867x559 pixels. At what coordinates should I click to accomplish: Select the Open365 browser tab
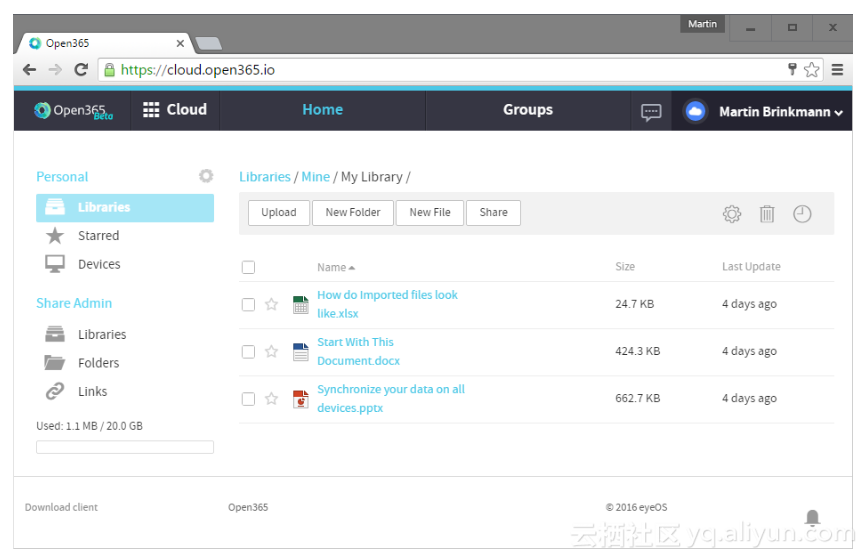click(x=105, y=43)
